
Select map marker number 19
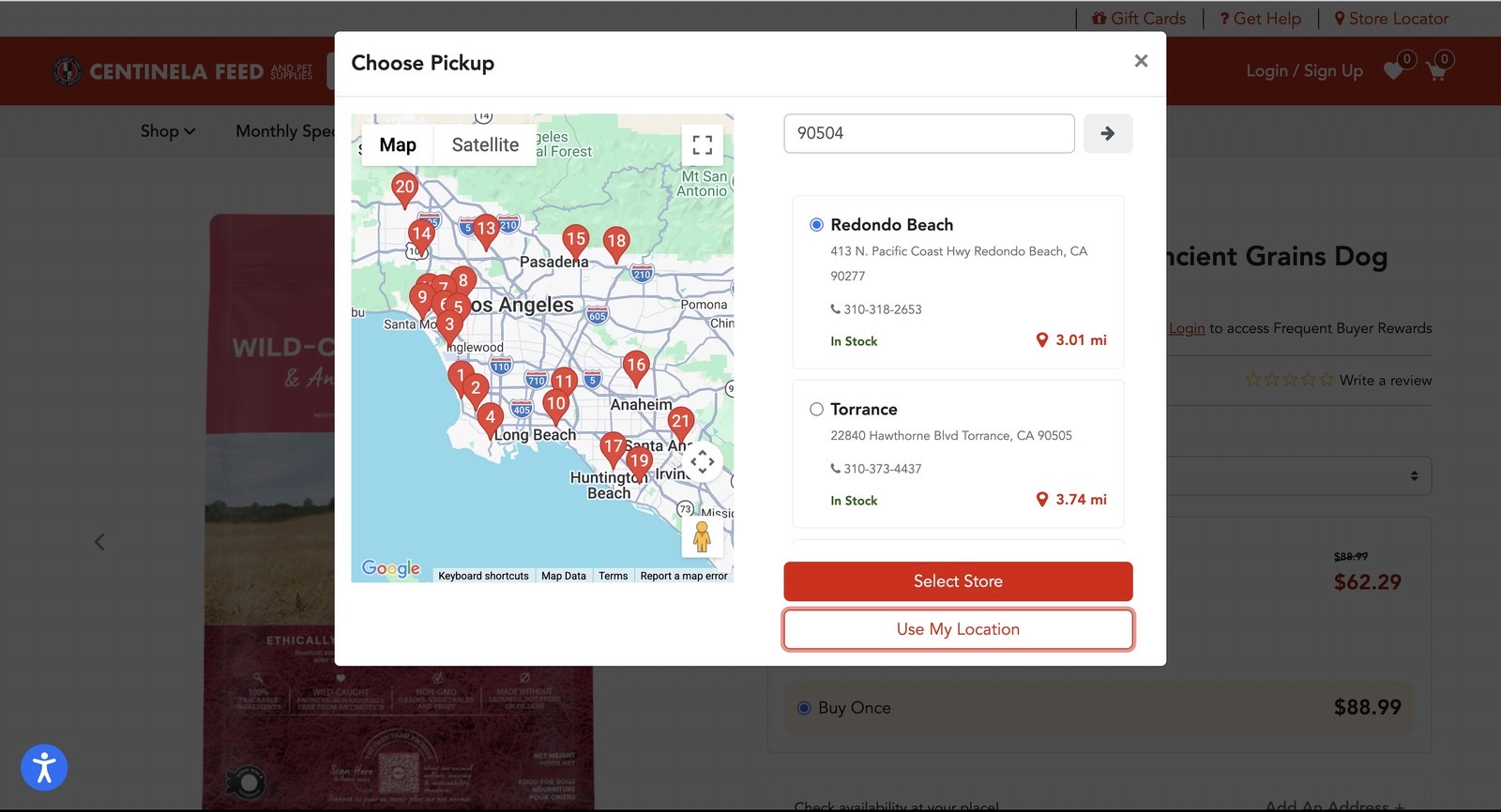pos(640,463)
